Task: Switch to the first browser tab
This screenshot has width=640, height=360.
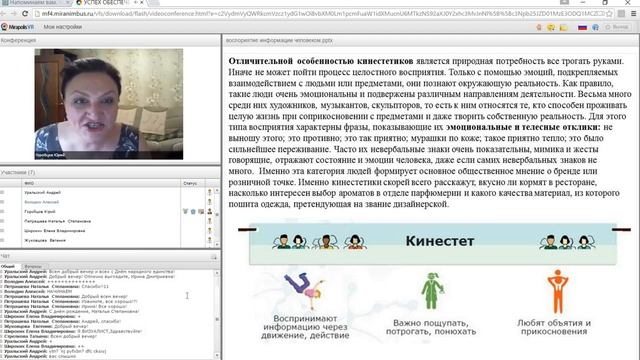Action: [35, 3]
